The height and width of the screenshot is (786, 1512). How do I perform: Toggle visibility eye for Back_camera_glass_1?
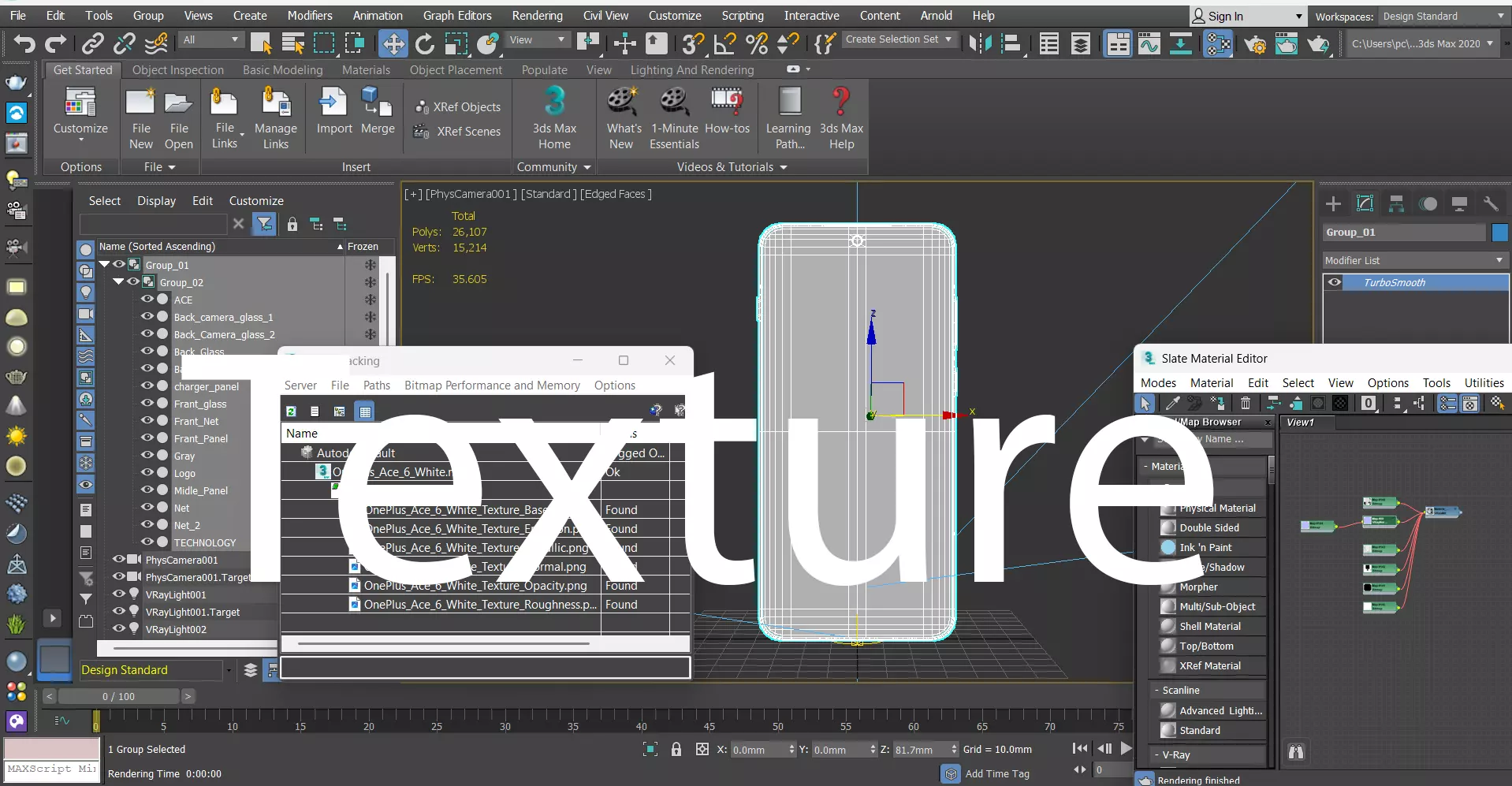coord(147,317)
